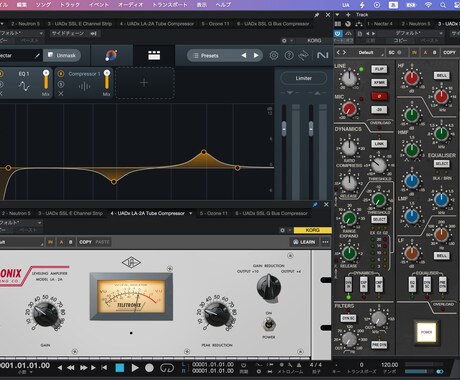This screenshot has height=380, width=460.
Task: Click the Compressor 1 Mix slider
Action: click(107, 80)
